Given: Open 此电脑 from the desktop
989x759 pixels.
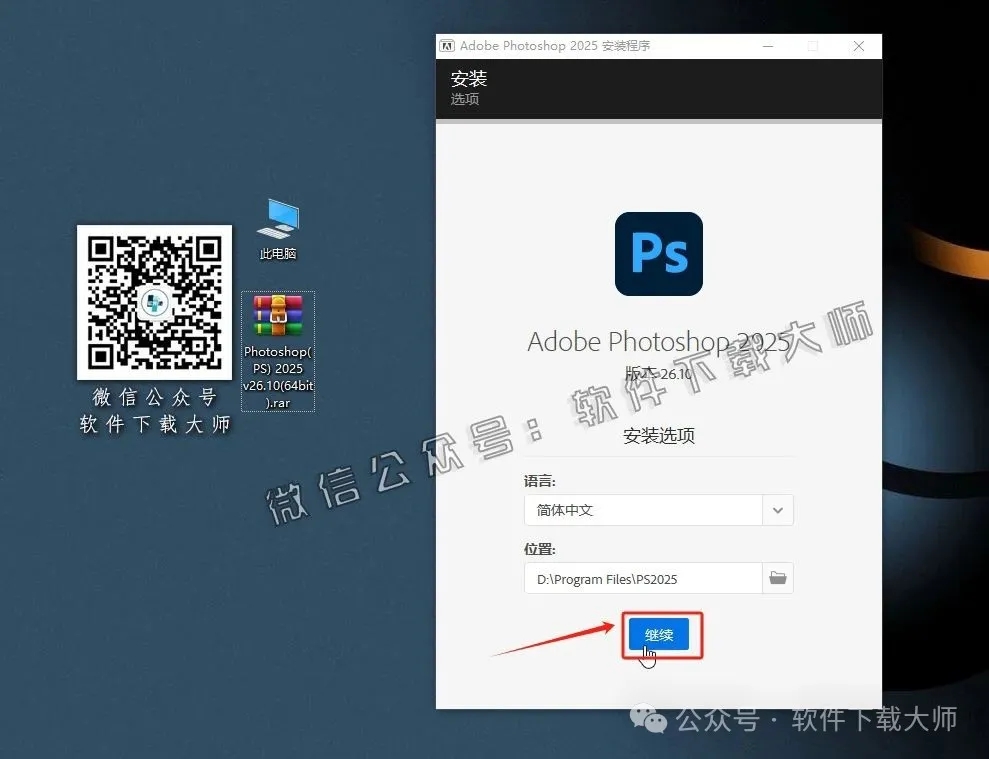Looking at the screenshot, I should tap(277, 218).
